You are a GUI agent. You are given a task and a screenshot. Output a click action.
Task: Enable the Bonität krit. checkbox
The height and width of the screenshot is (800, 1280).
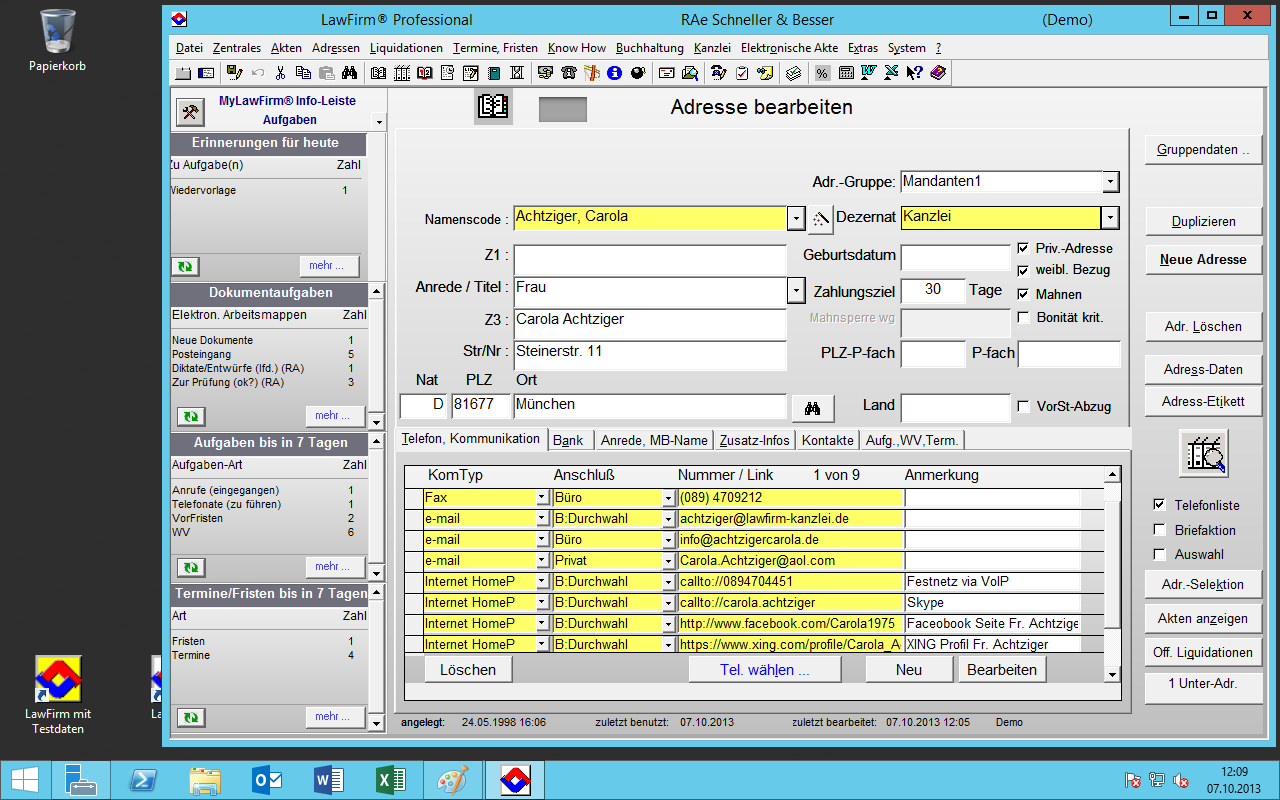click(1023, 317)
